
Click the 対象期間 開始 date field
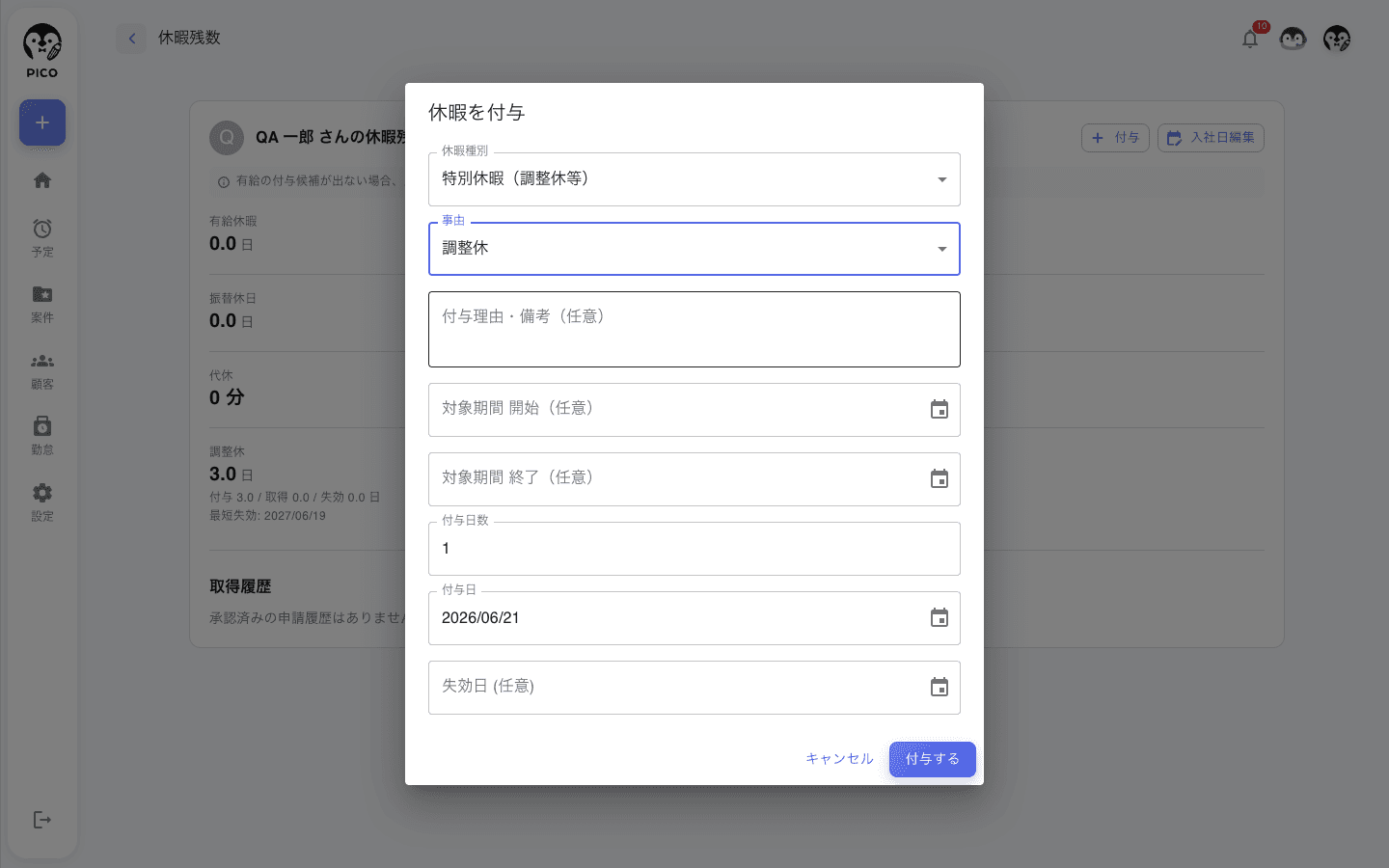click(694, 410)
